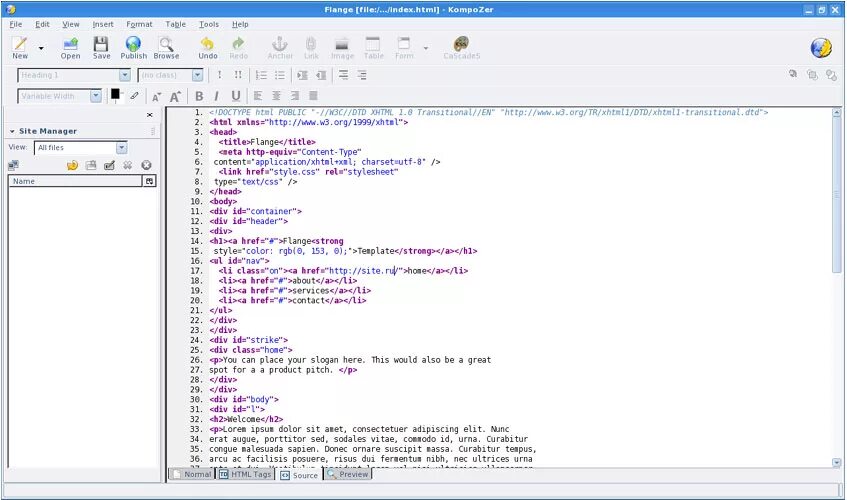The image size is (847, 500).
Task: Switch to Normal view tab
Action: click(192, 474)
